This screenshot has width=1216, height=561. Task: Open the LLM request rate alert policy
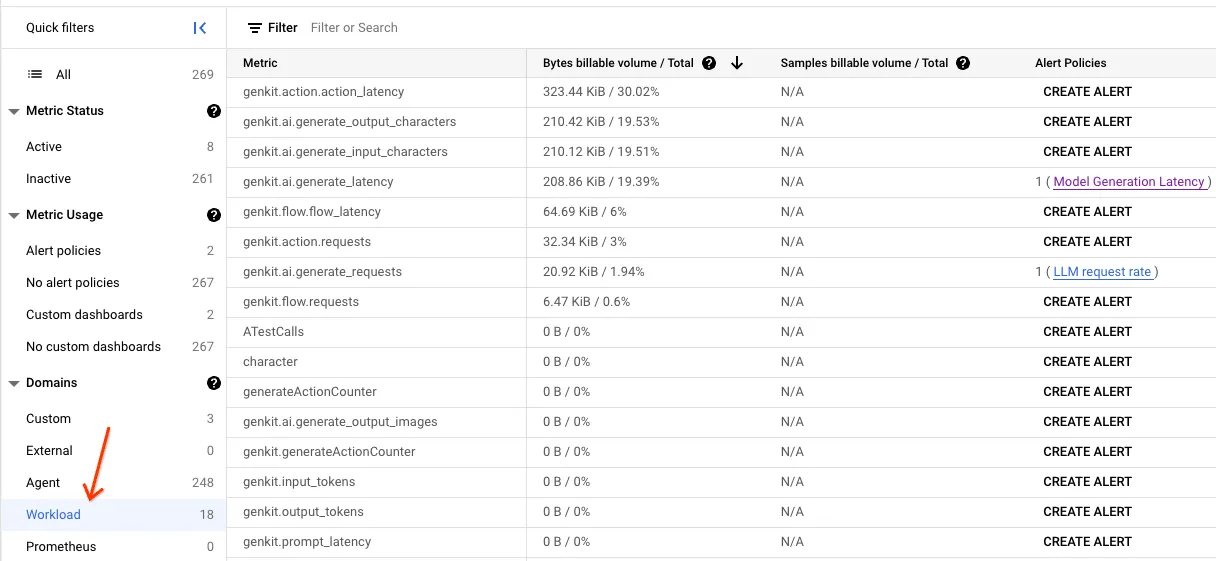(1102, 272)
